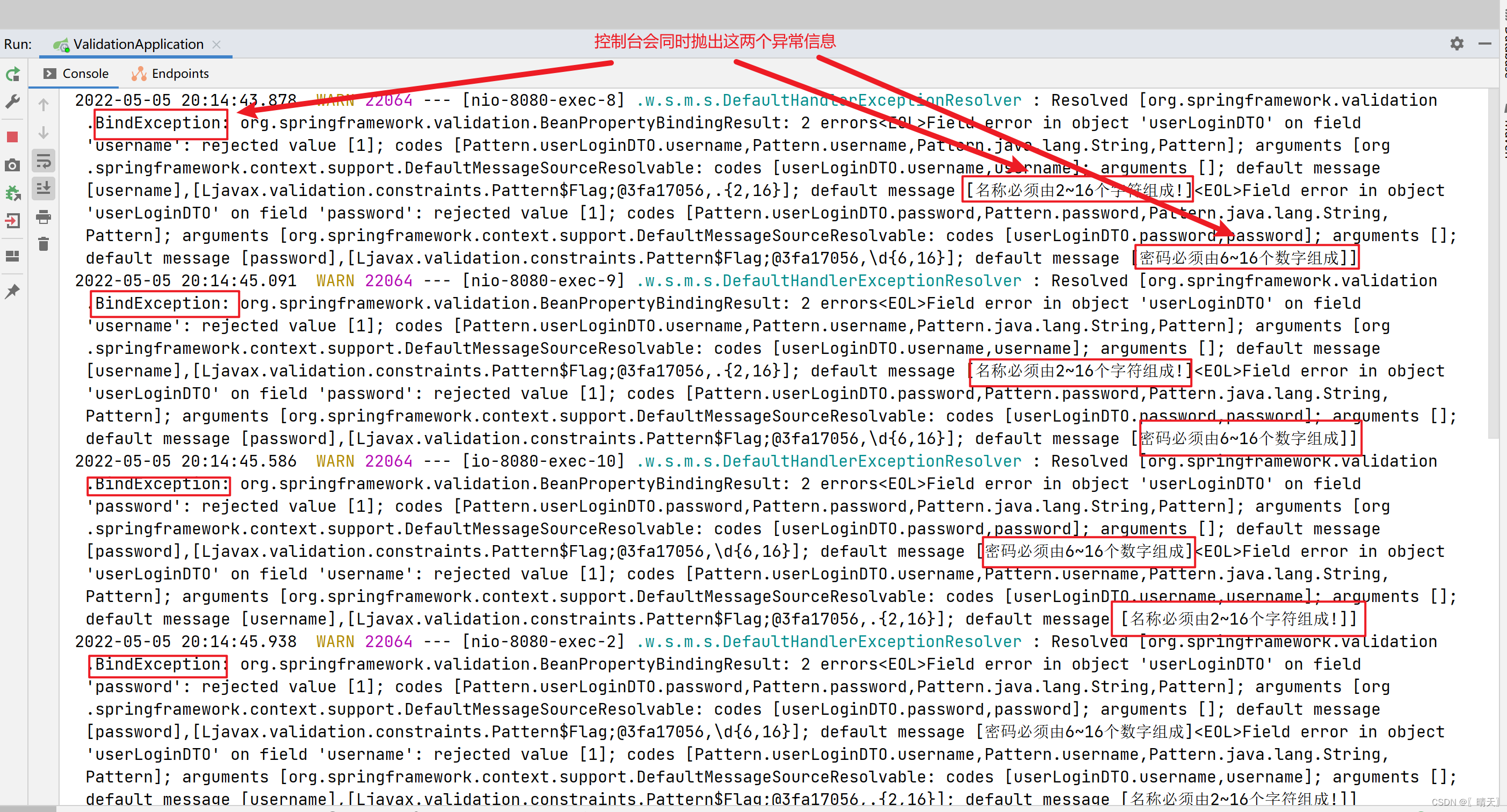The image size is (1507, 812).
Task: Click the Exit application icon
Action: [x=12, y=221]
